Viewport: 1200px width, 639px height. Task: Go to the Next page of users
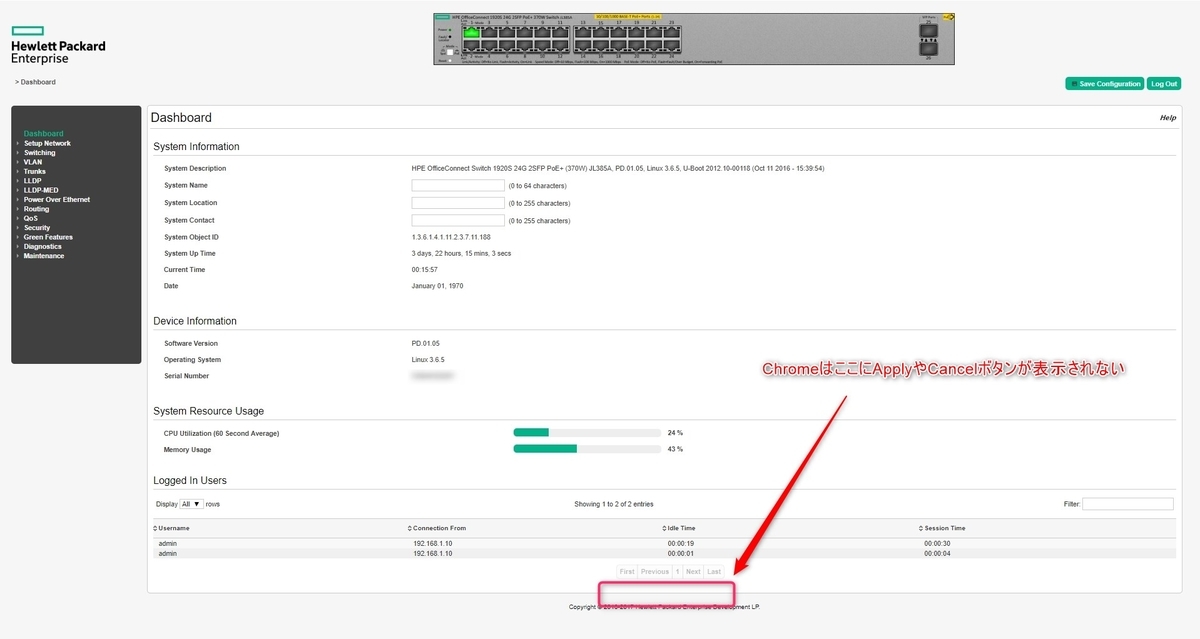pos(693,572)
